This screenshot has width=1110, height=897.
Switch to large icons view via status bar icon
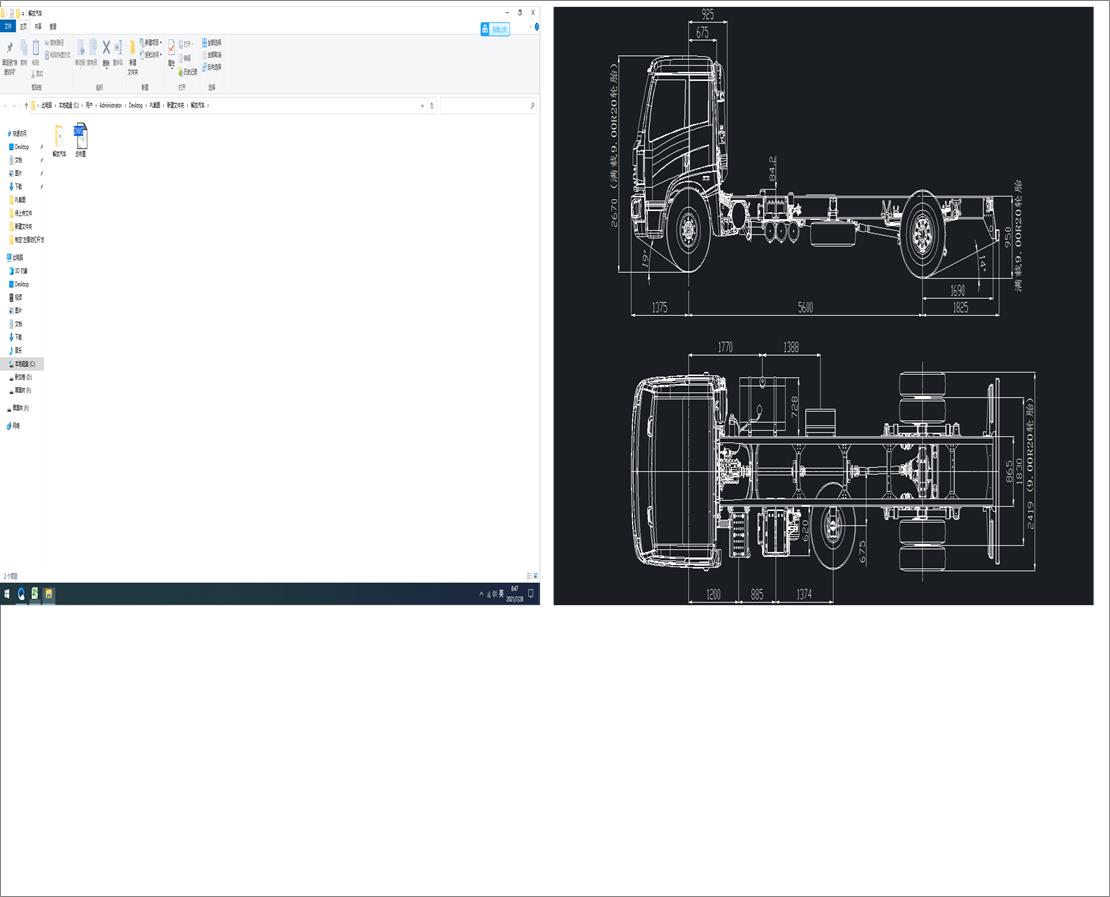click(x=536, y=576)
